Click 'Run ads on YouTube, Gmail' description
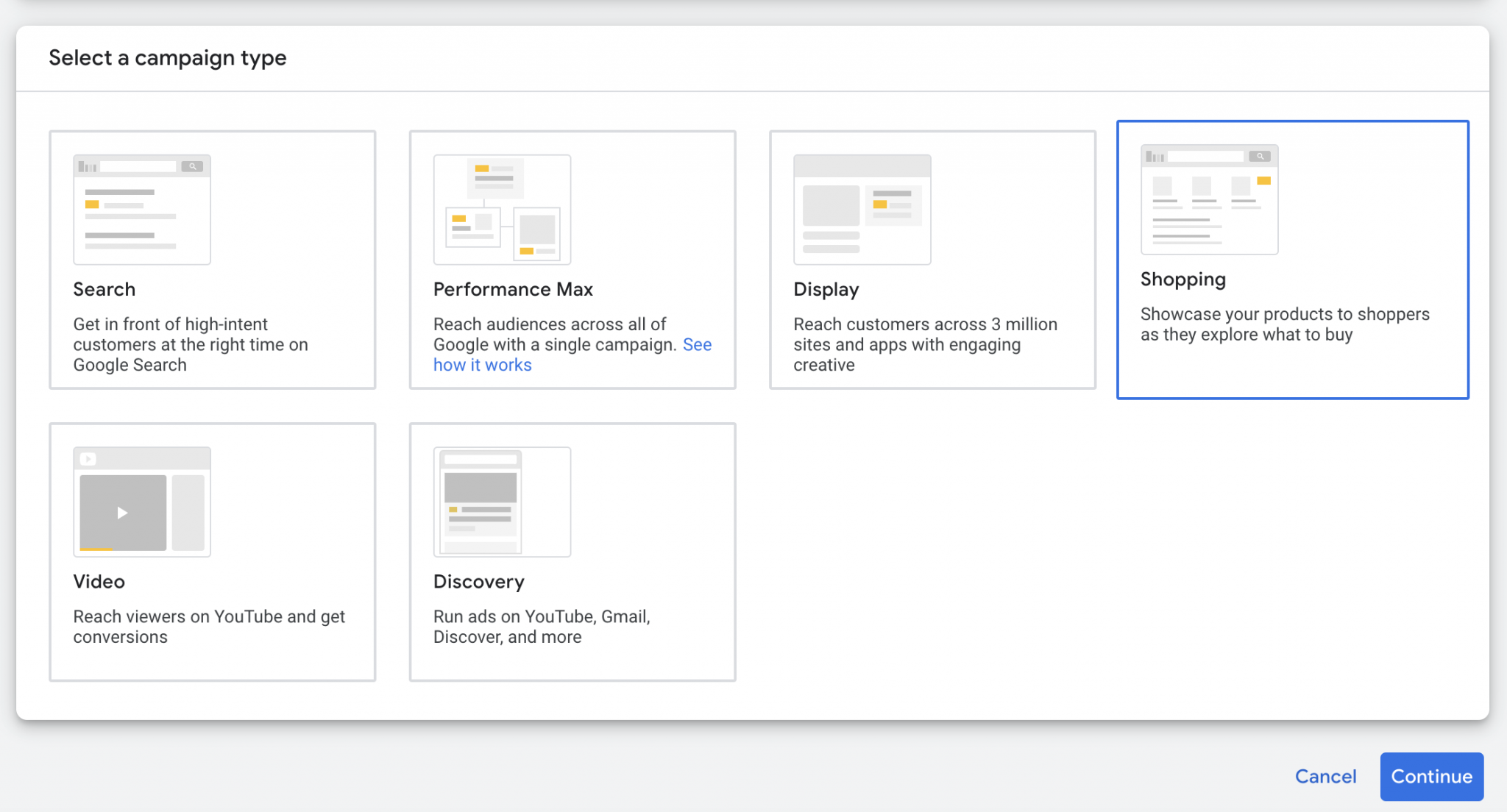 pos(541,626)
